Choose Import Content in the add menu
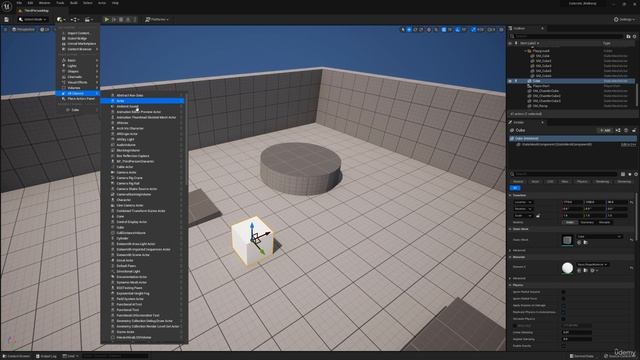The height and width of the screenshot is (360, 640). tap(79, 33)
